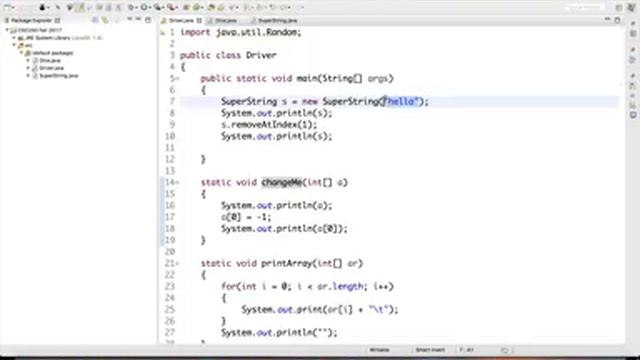This screenshot has height=360, width=640.
Task: Switch to the Driver.java editor tab
Action: (x=181, y=20)
